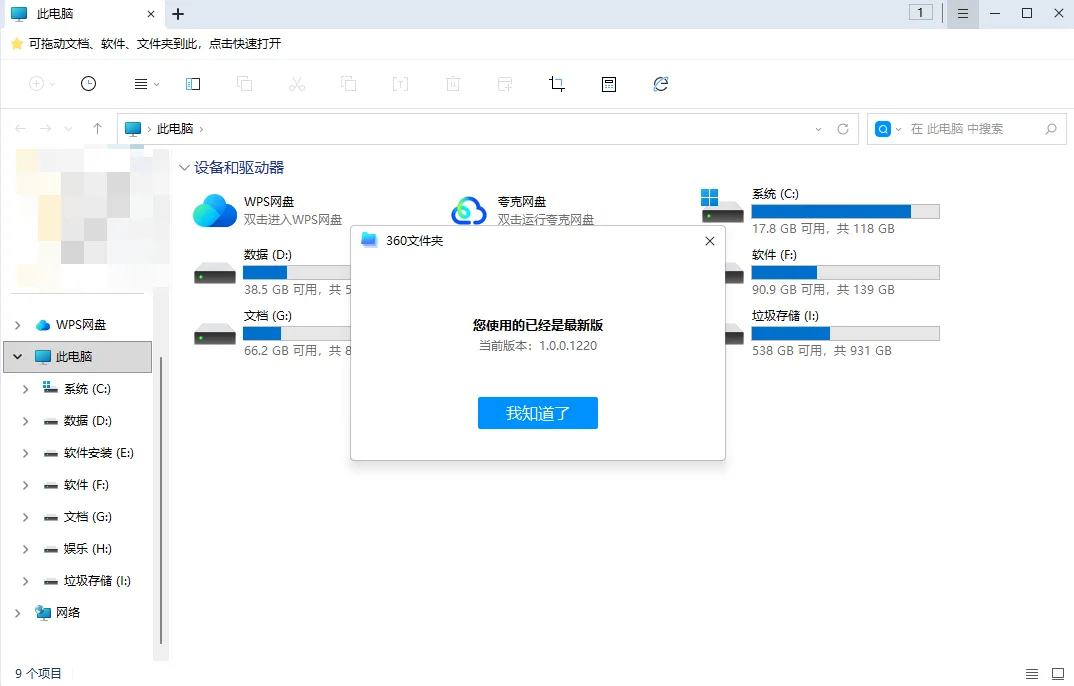The height and width of the screenshot is (686, 1074).
Task: Close the 此电脑 tab
Action: coord(151,14)
